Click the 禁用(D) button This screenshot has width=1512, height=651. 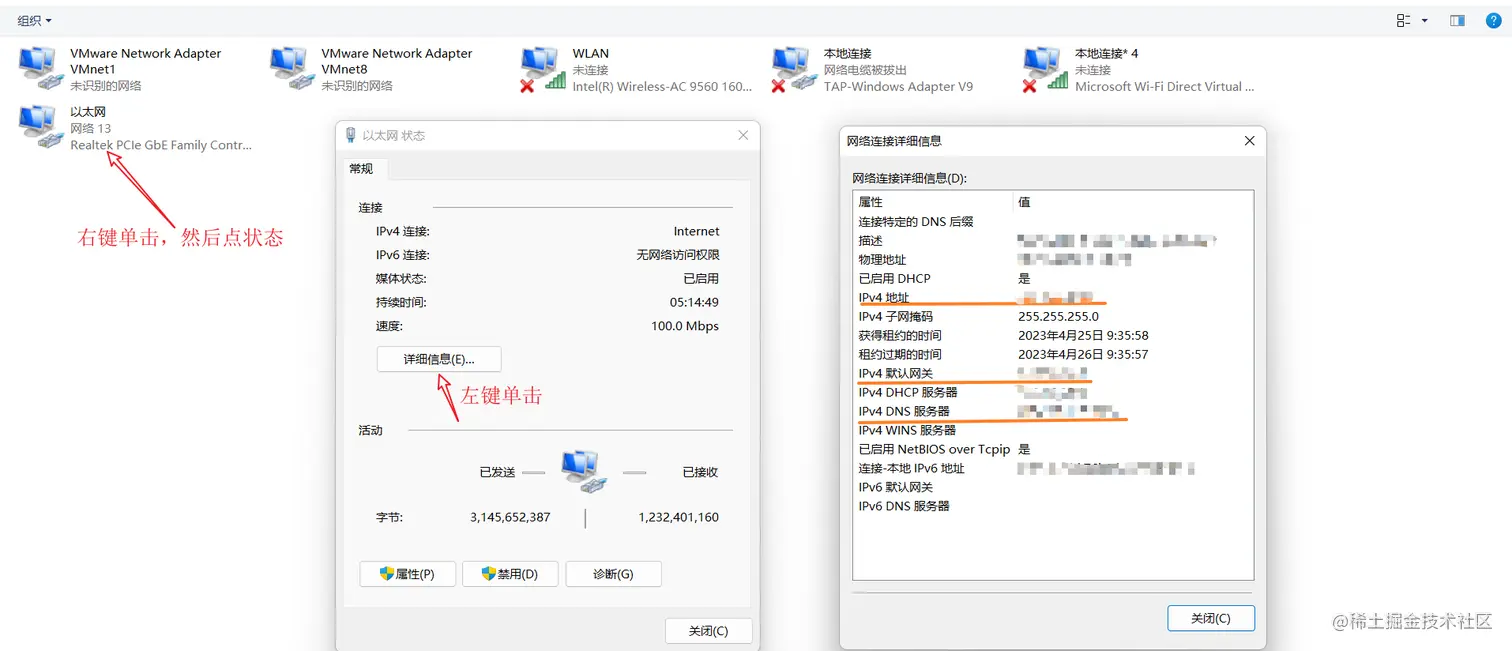pos(510,574)
